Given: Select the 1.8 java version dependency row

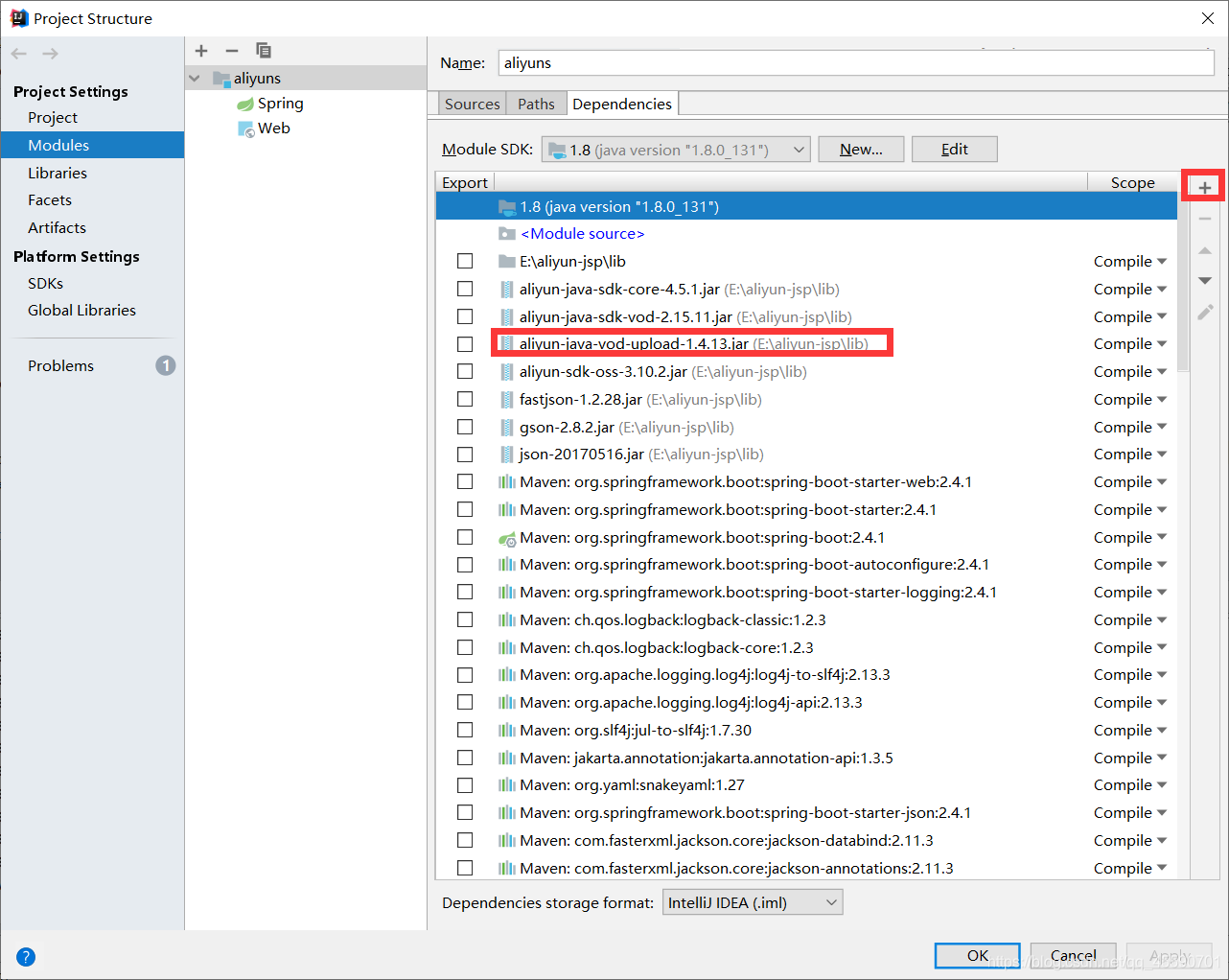Looking at the screenshot, I should (806, 206).
